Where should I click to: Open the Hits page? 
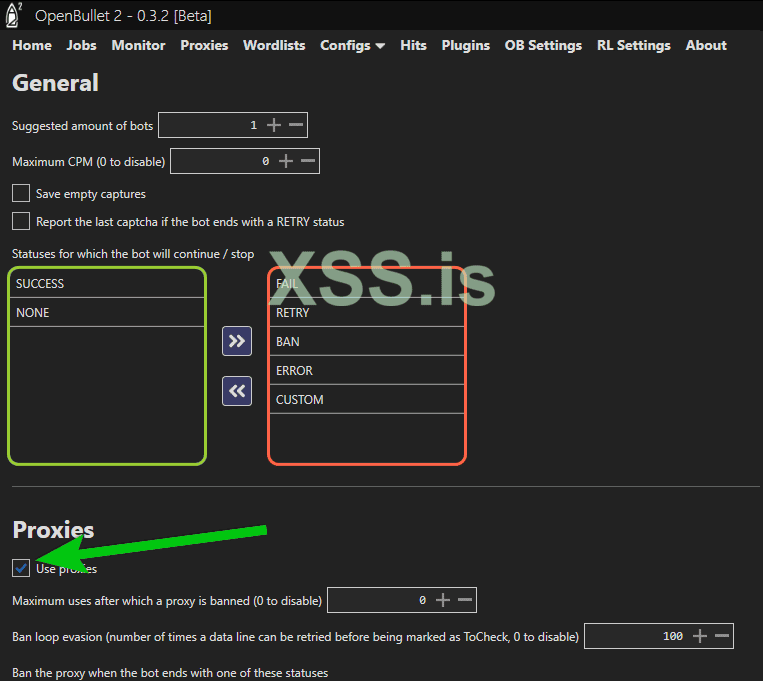413,45
